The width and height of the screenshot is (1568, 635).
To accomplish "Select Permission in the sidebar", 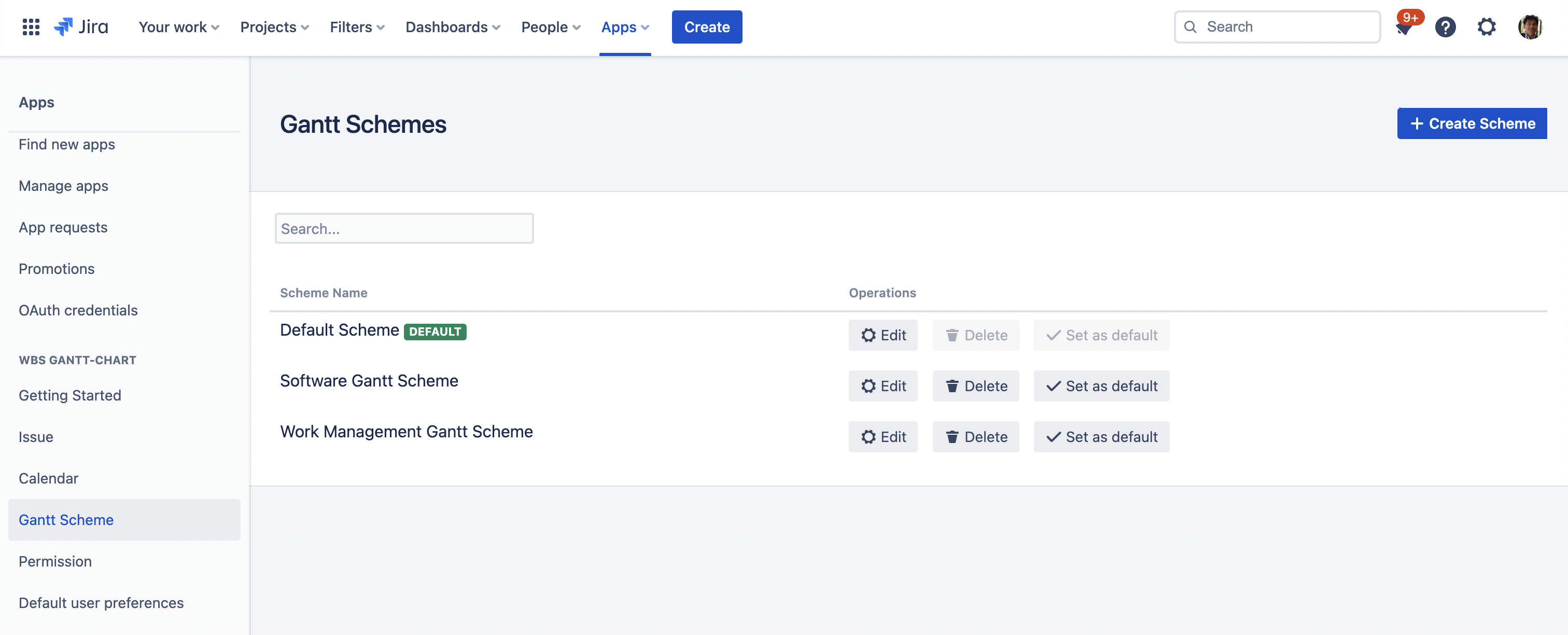I will tap(55, 561).
